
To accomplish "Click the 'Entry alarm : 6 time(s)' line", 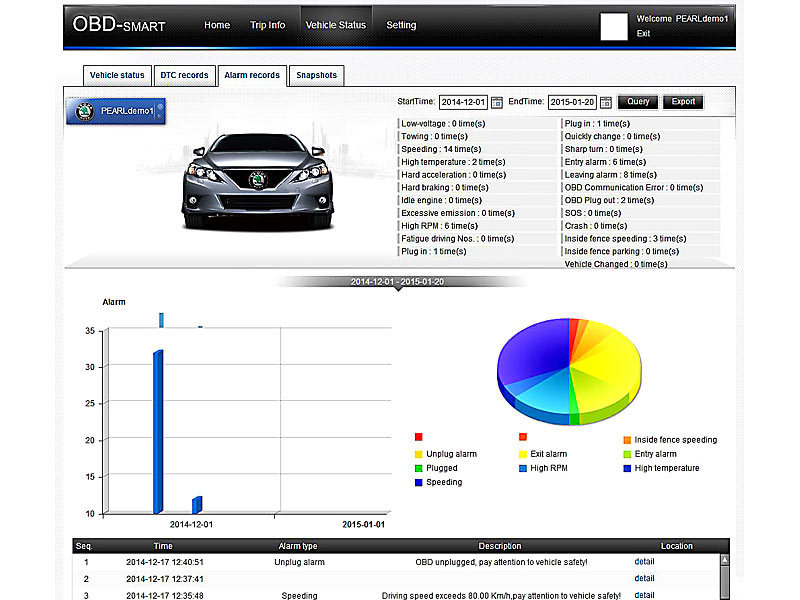I will (606, 162).
